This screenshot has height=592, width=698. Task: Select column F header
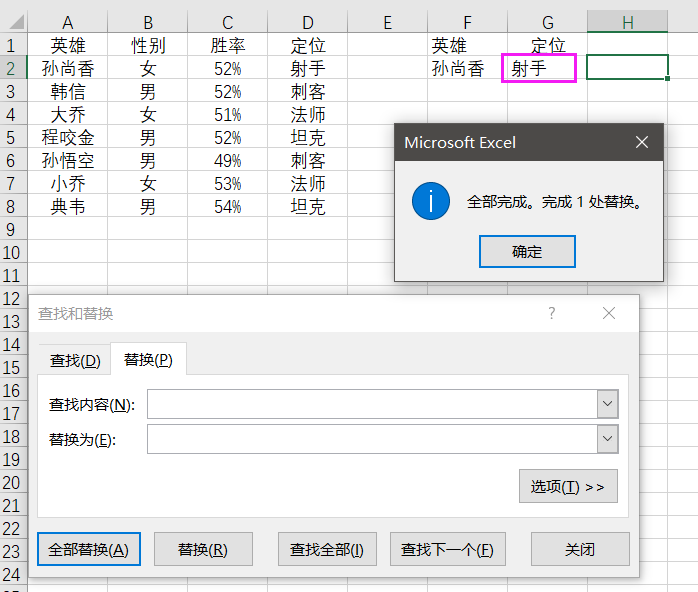click(467, 22)
